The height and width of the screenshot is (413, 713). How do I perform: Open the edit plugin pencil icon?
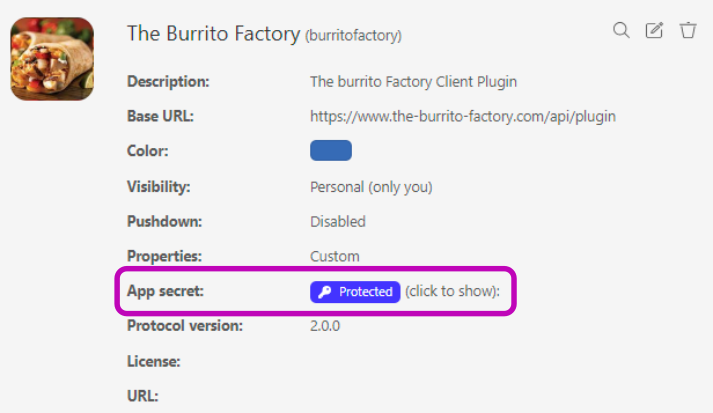coord(654,30)
